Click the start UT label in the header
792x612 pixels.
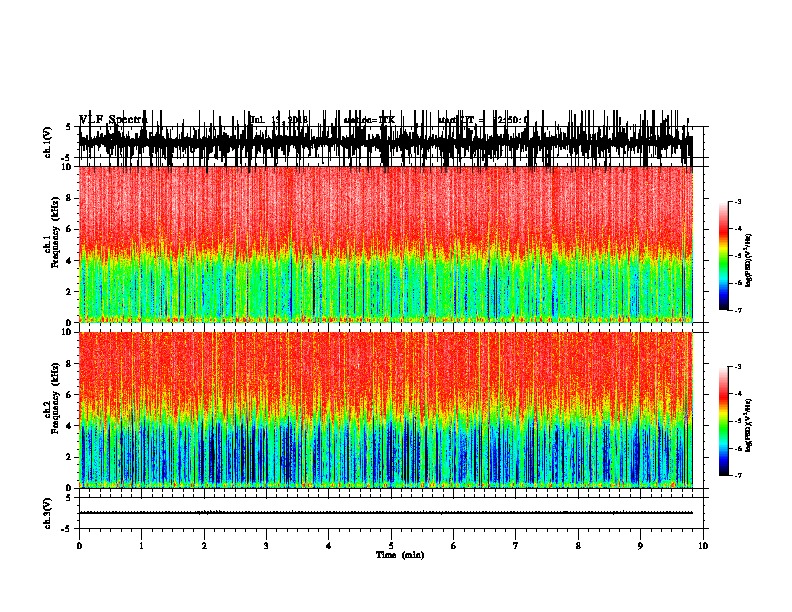pyautogui.click(x=483, y=120)
